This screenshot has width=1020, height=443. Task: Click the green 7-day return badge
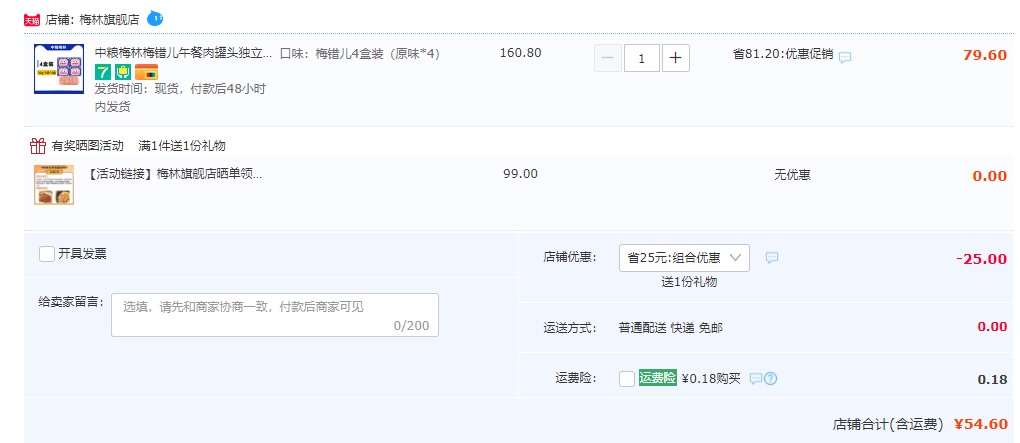pyautogui.click(x=103, y=72)
